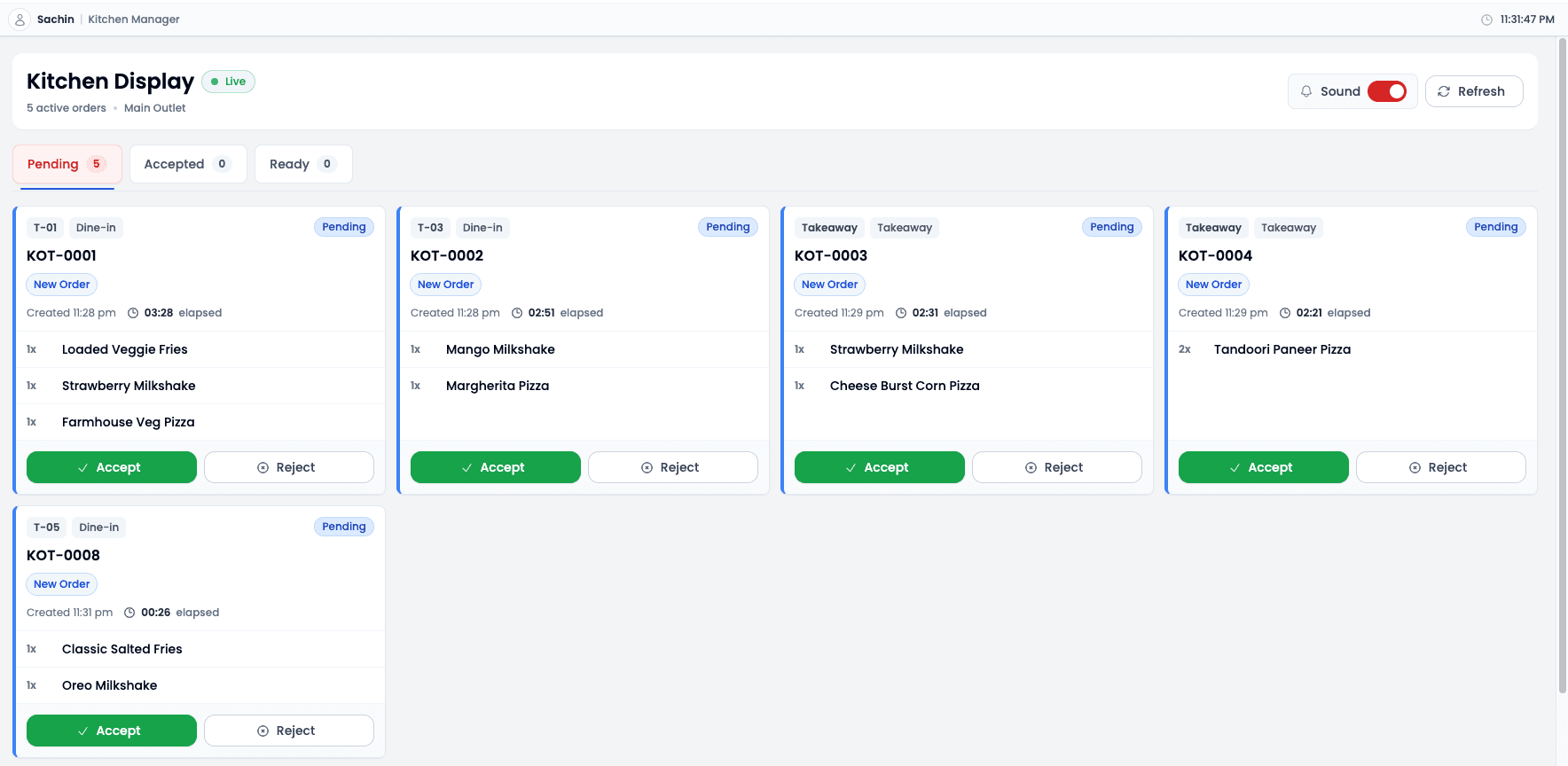Viewport: 1568px width, 766px height.
Task: Click the New Order tag on KOT-0001
Action: tap(62, 285)
